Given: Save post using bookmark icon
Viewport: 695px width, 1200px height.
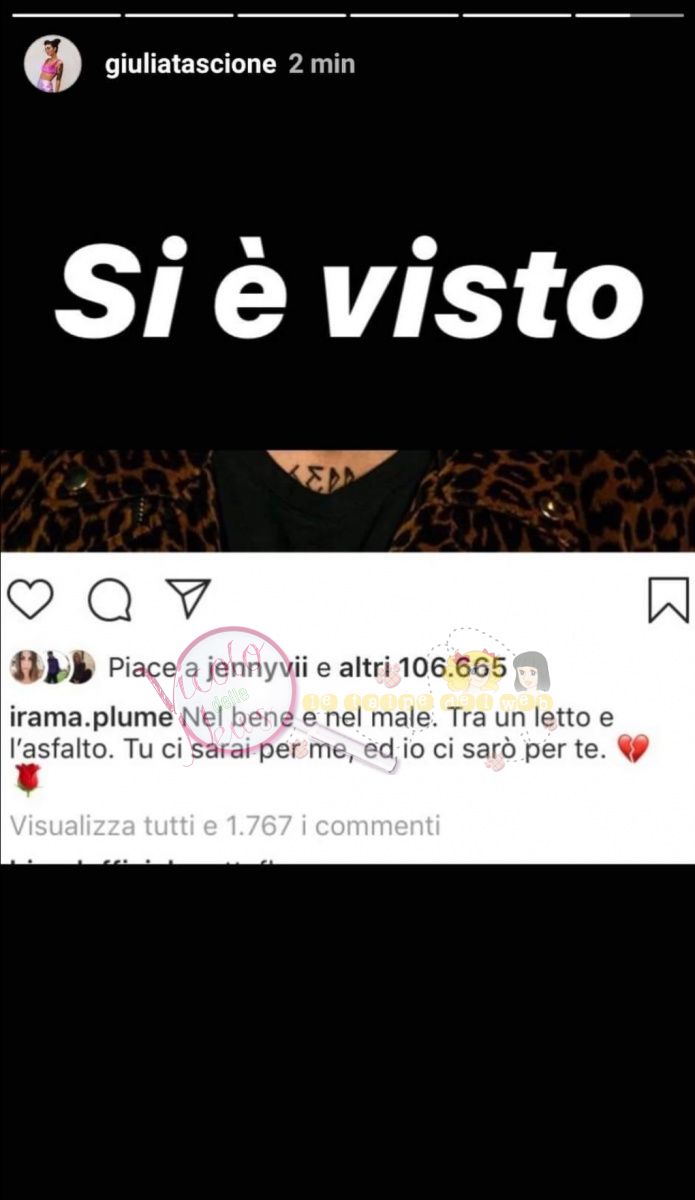Looking at the screenshot, I should (668, 600).
